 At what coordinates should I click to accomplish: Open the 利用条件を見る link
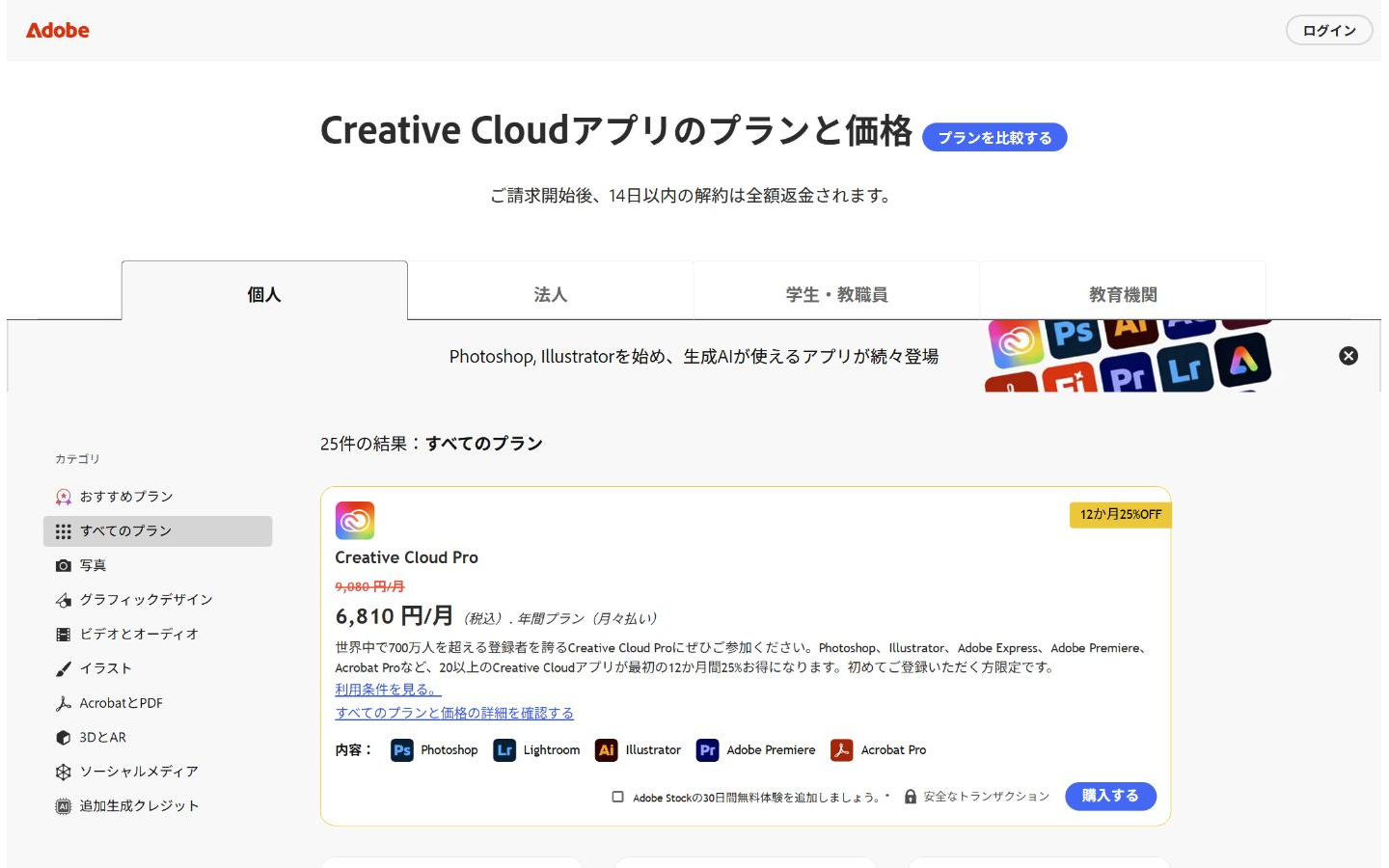pyautogui.click(x=388, y=690)
